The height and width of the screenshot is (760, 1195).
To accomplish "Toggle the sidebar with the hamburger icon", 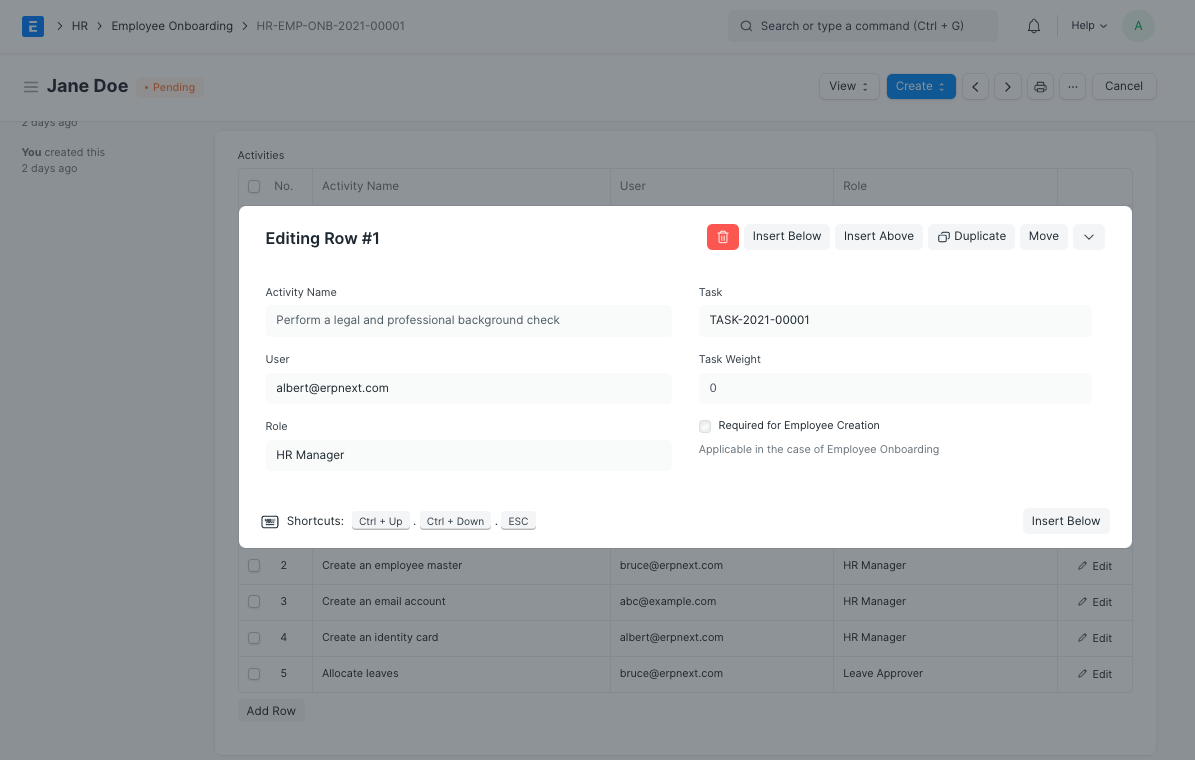I will coord(31,86).
